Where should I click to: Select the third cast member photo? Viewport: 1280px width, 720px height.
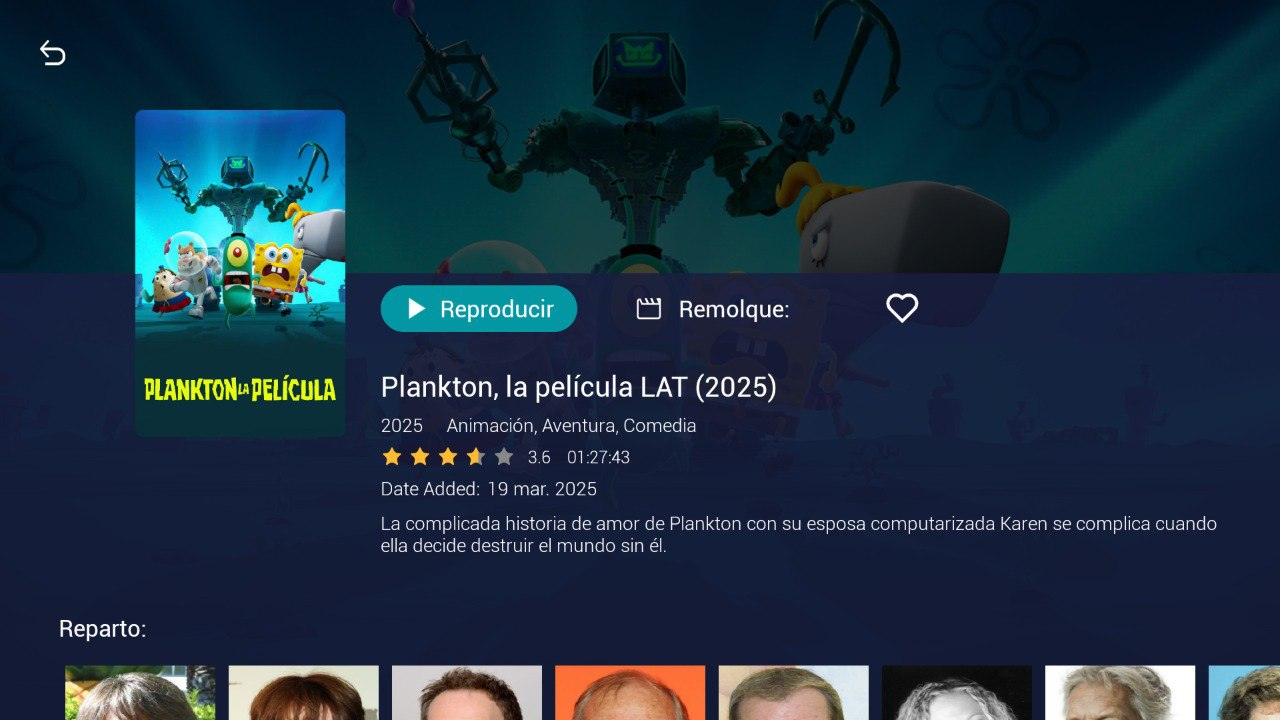point(467,693)
